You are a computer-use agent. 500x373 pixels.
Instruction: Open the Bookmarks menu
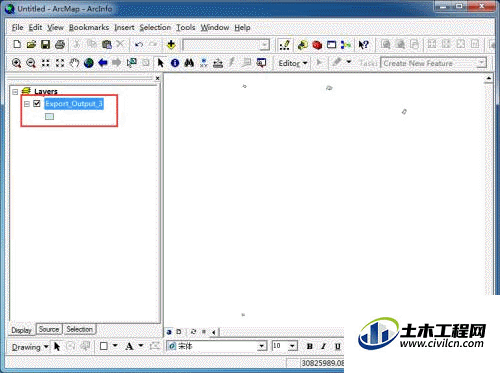pyautogui.click(x=89, y=28)
